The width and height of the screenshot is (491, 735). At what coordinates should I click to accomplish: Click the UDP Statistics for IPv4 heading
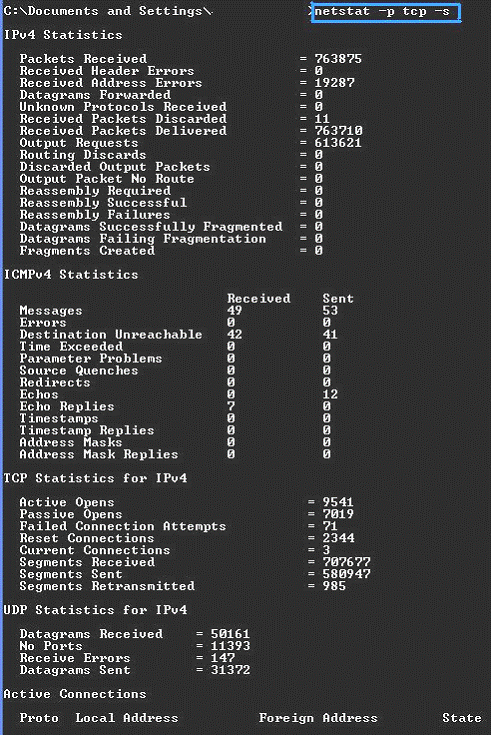(x=95, y=610)
